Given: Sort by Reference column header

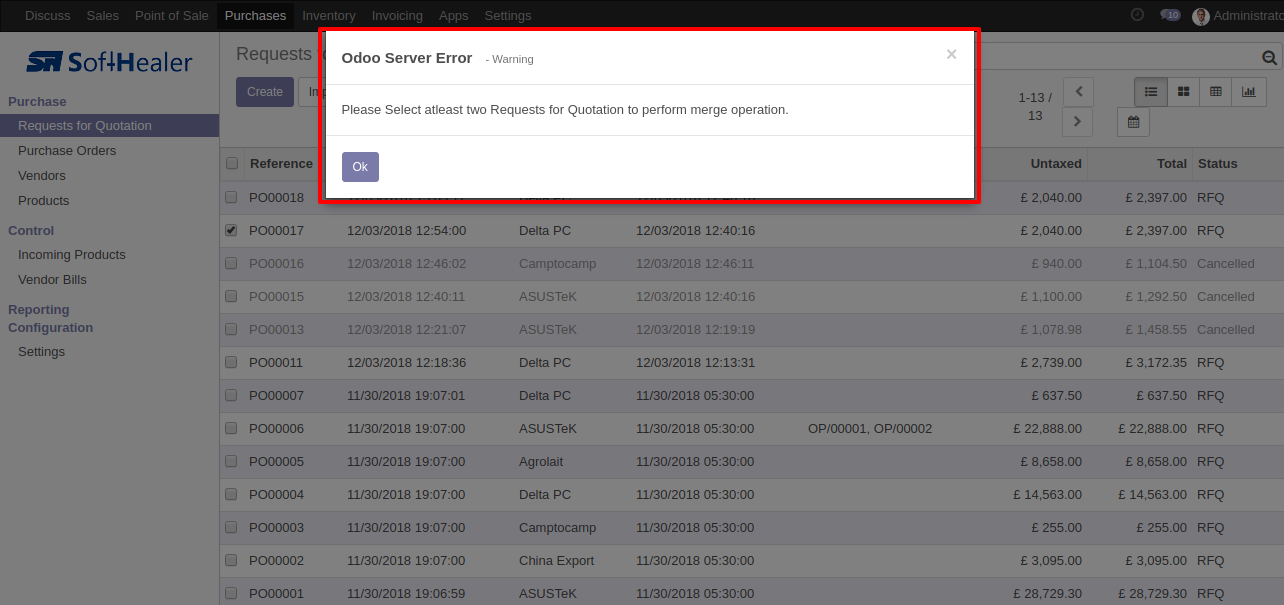Looking at the screenshot, I should coord(281,163).
